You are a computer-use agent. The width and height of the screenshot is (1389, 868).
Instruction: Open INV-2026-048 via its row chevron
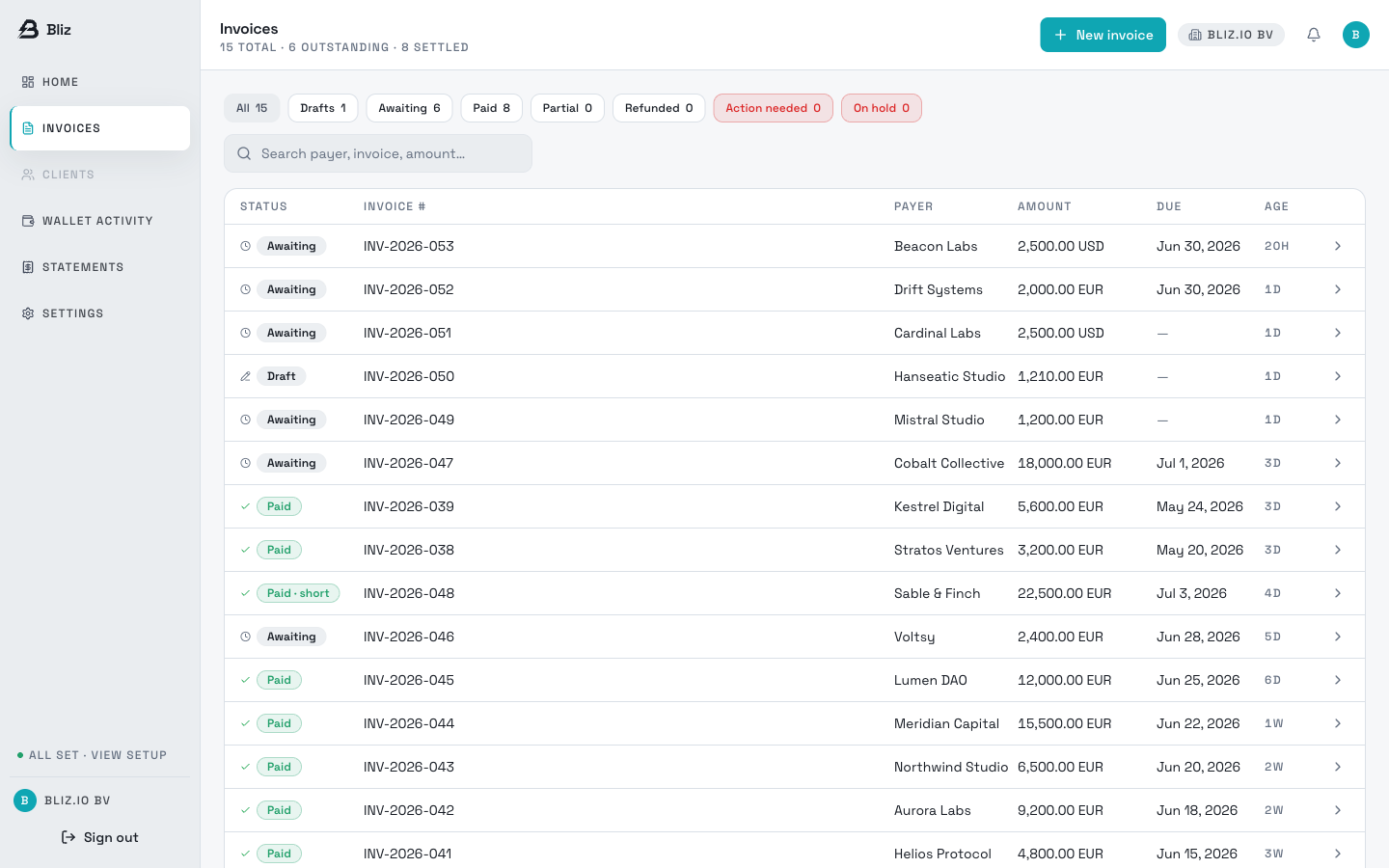[1338, 593]
